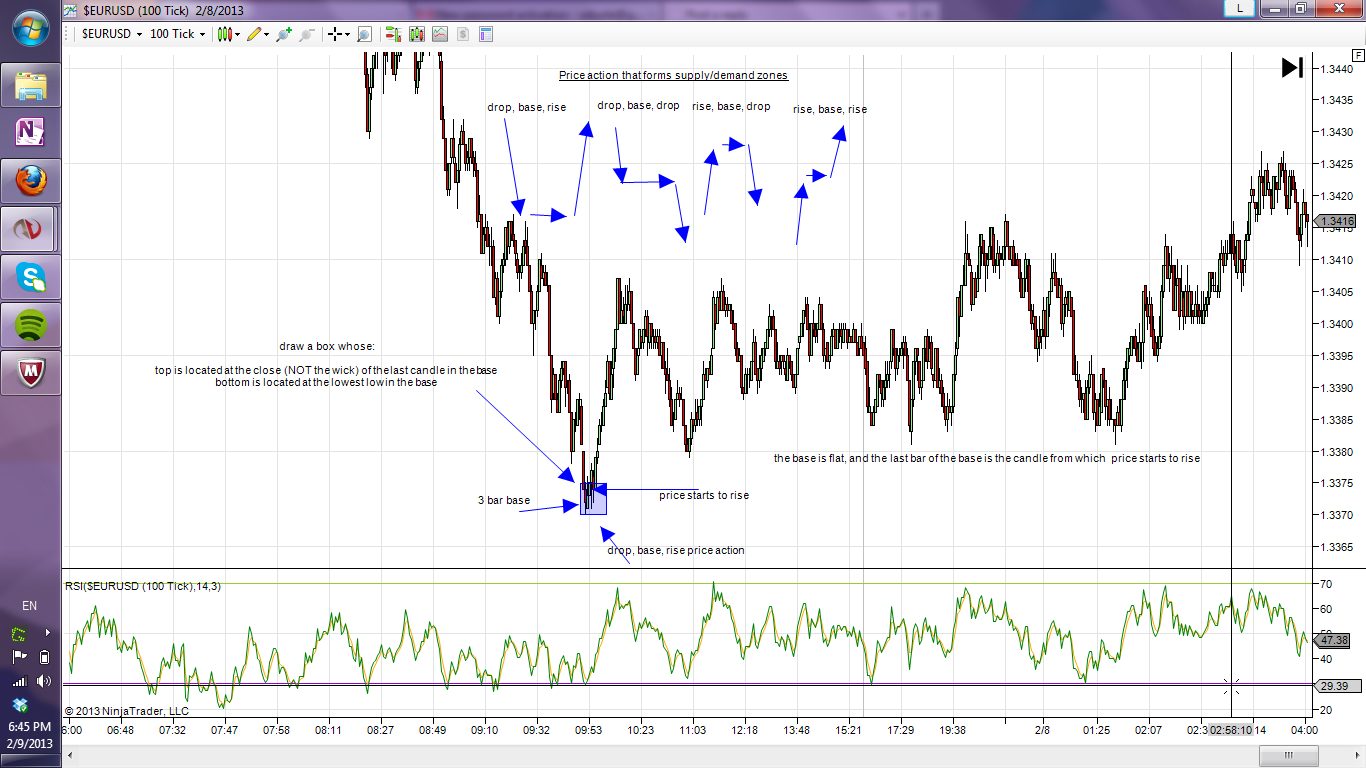The image size is (1366, 768).
Task: Click the zoom in magnifier icon
Action: click(284, 34)
